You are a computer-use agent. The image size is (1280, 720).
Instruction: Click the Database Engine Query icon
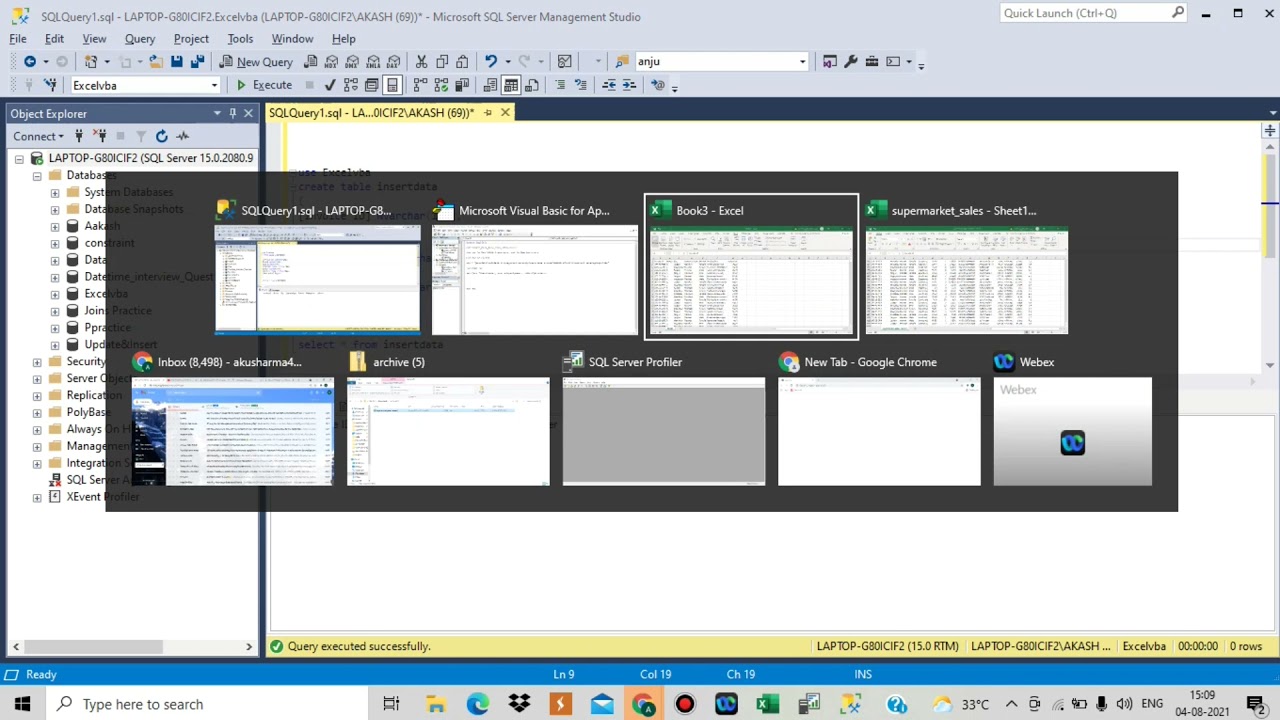pyautogui.click(x=310, y=62)
